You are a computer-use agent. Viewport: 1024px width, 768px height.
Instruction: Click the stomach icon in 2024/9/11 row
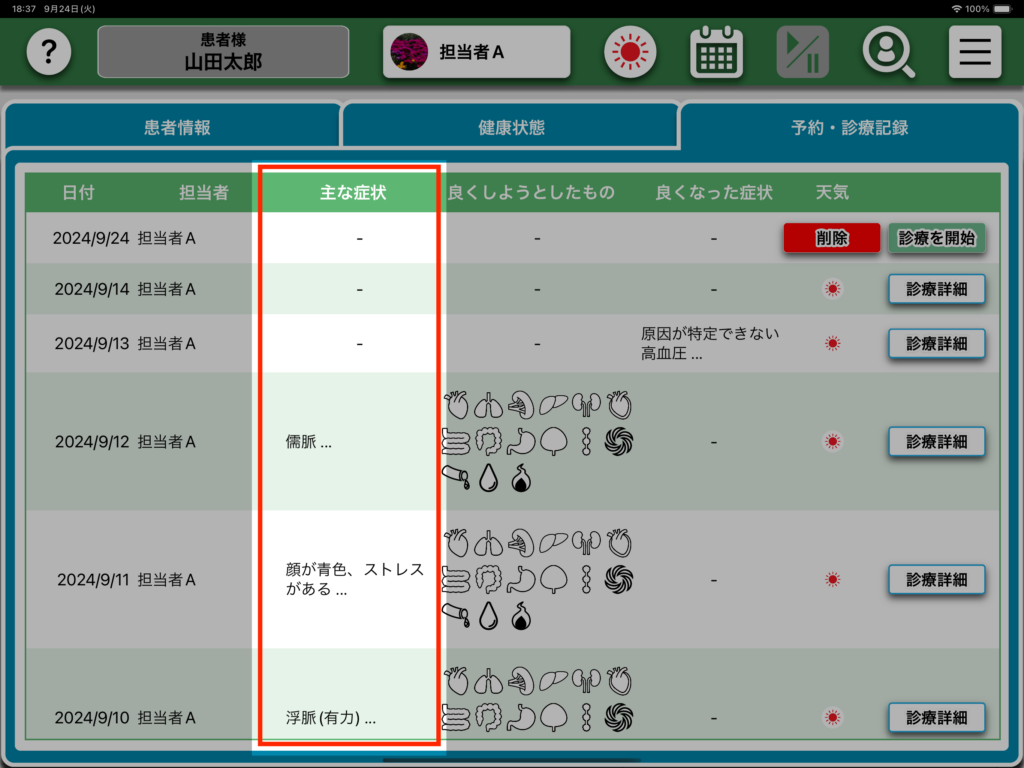click(x=521, y=579)
